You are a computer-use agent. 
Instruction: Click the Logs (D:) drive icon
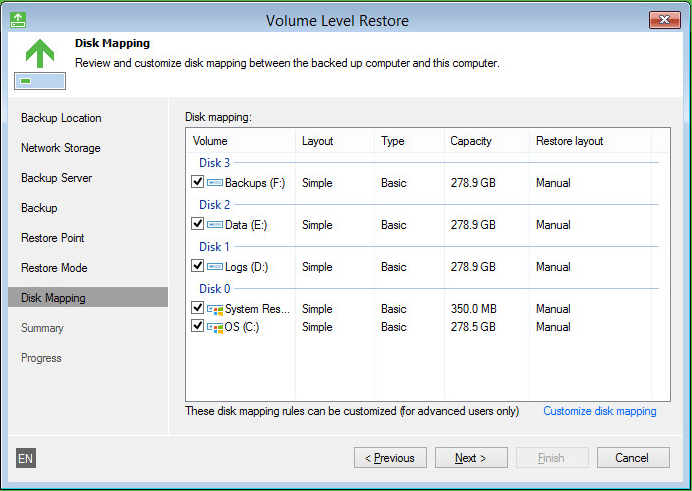[215, 267]
